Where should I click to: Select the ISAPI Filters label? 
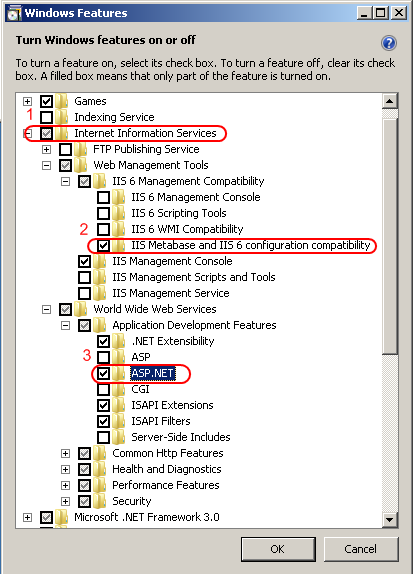[x=161, y=421]
